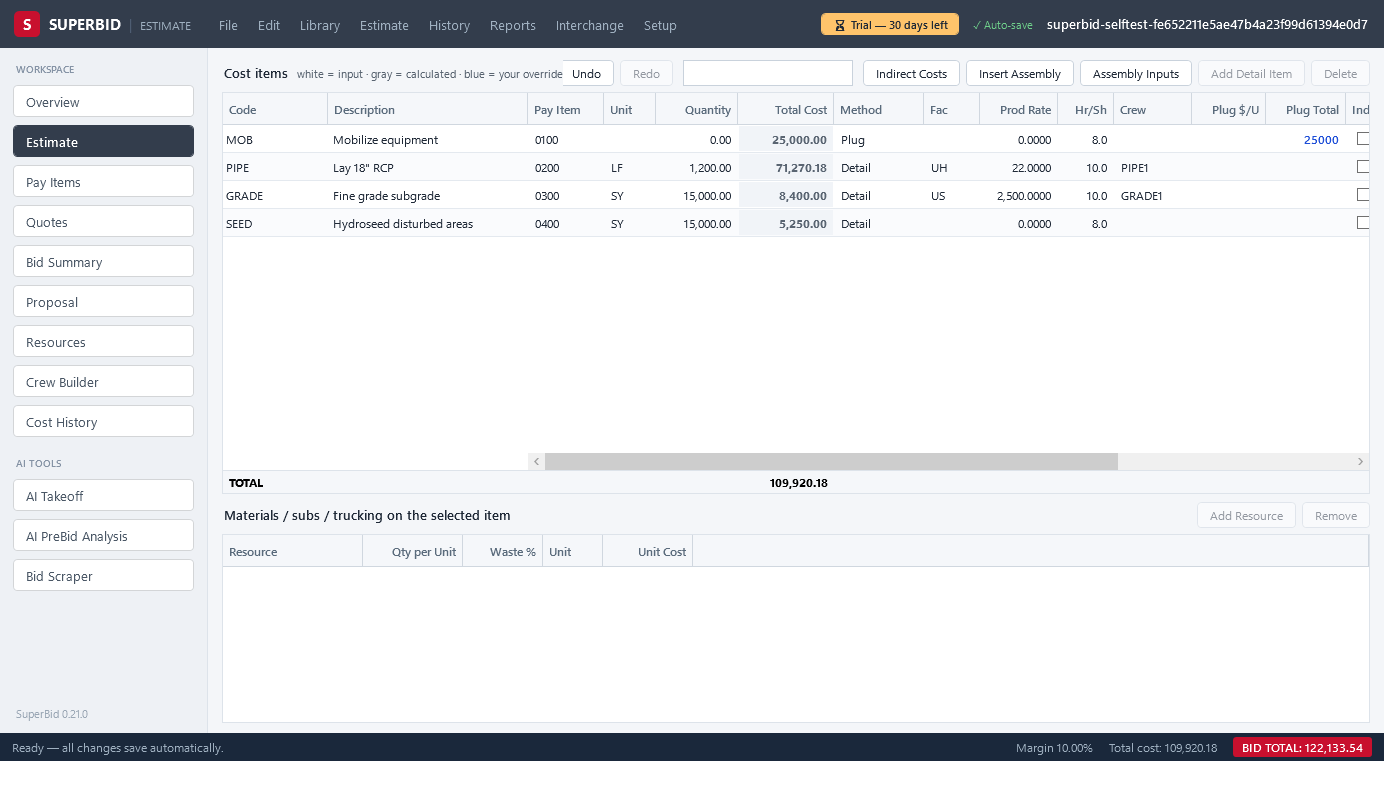Open the Proposal section
This screenshot has width=1400, height=800.
pyautogui.click(x=104, y=302)
